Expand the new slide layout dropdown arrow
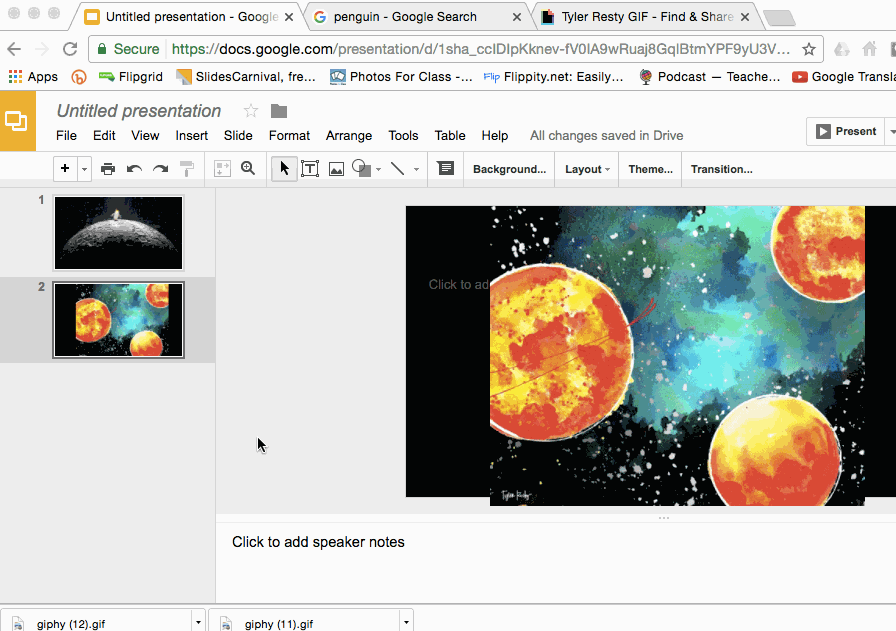Image resolution: width=896 pixels, height=631 pixels. [x=84, y=169]
